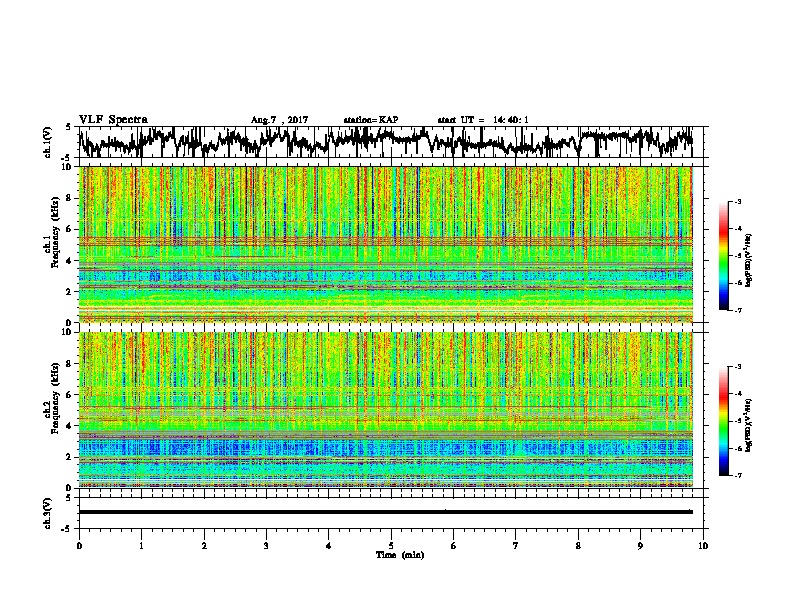Click the "9" tick on the time axis

click(640, 546)
